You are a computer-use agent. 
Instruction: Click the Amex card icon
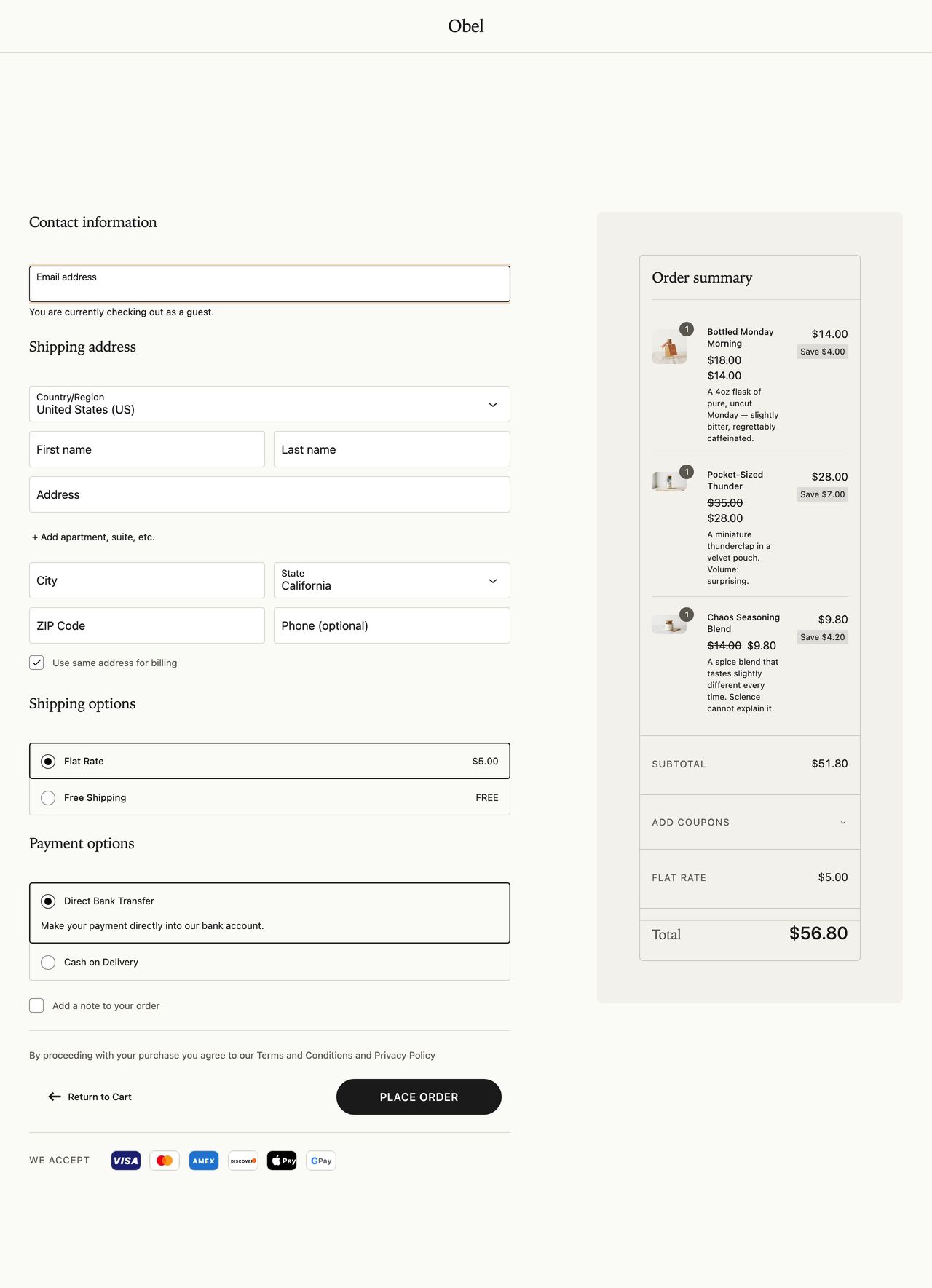click(204, 1161)
